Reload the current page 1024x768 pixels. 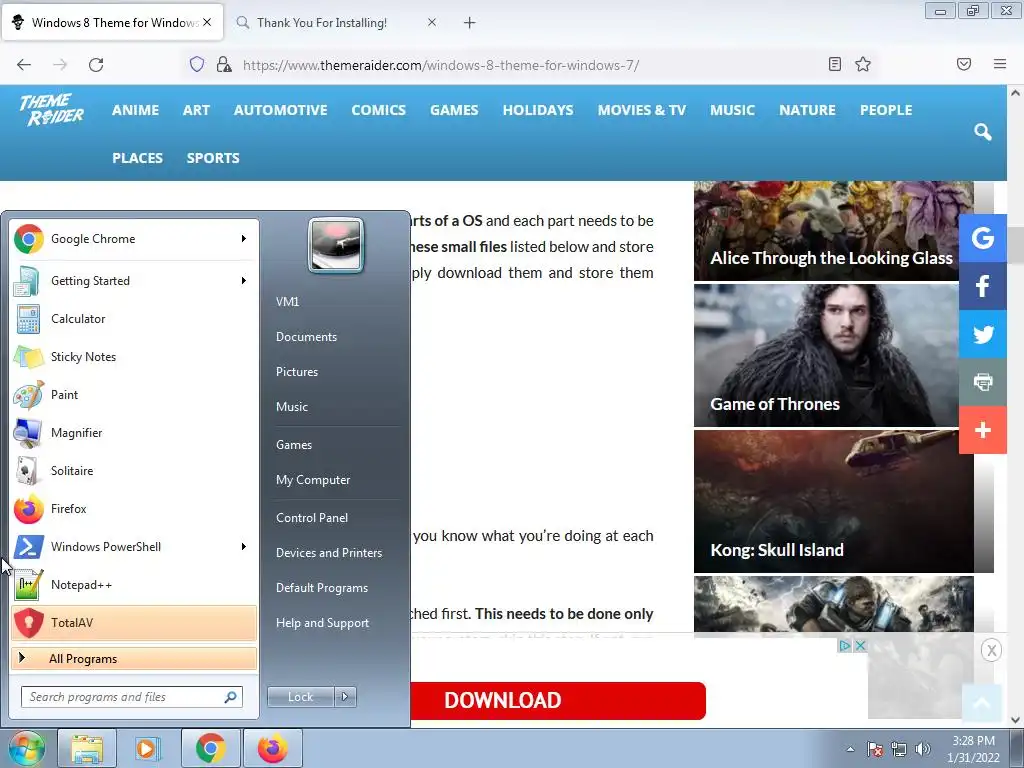pos(96,65)
